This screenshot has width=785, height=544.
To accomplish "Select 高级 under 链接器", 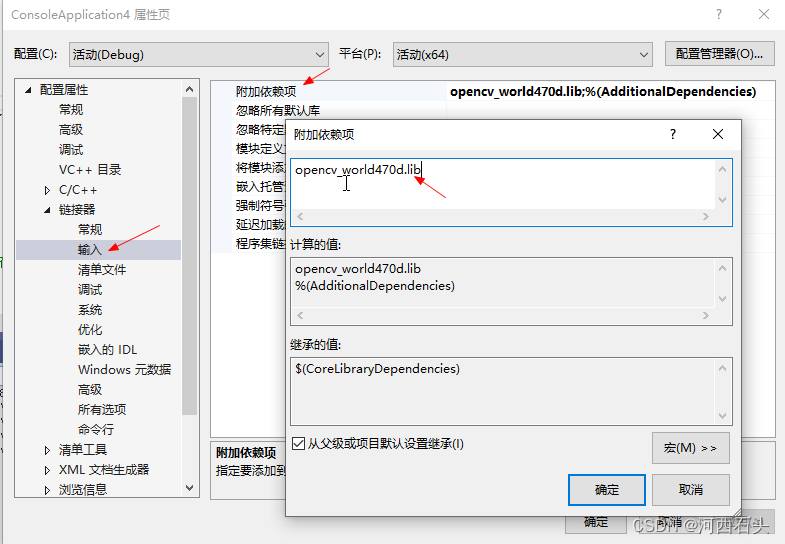I will coord(90,389).
